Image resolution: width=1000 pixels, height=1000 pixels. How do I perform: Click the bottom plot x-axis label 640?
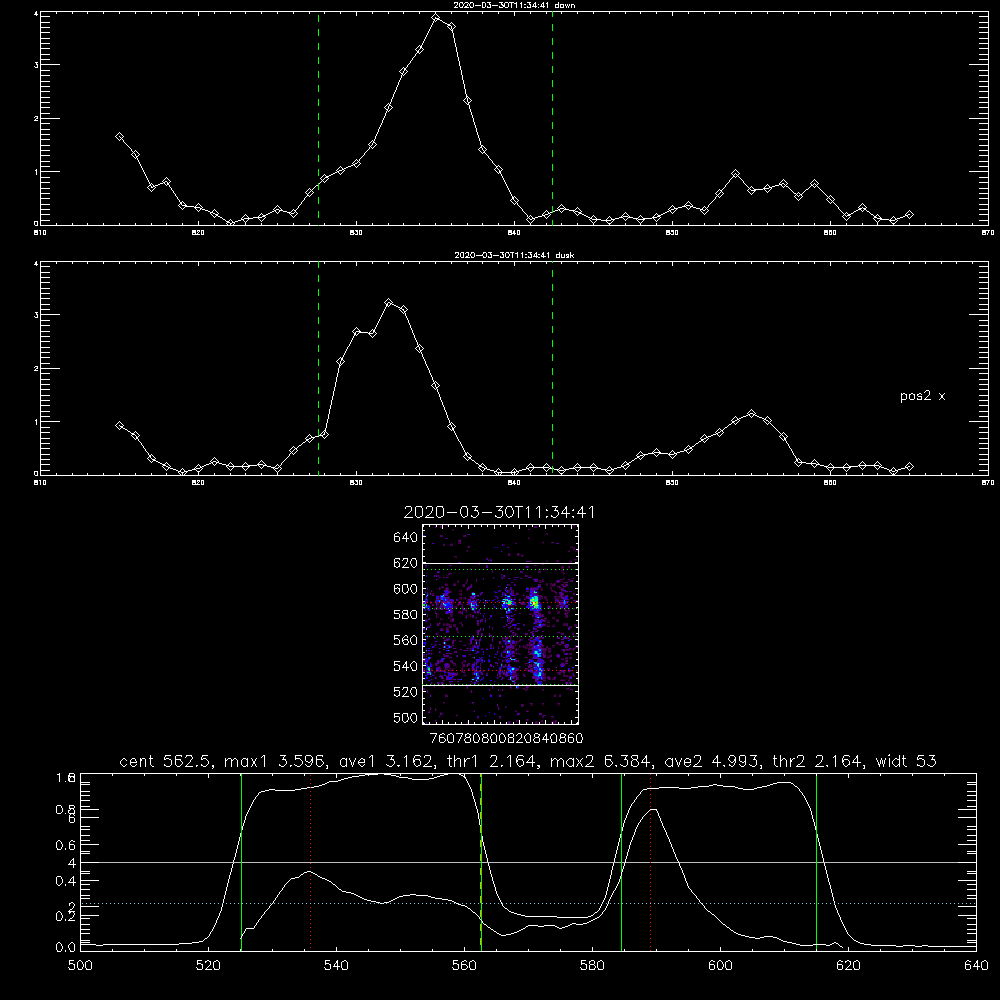[x=976, y=966]
